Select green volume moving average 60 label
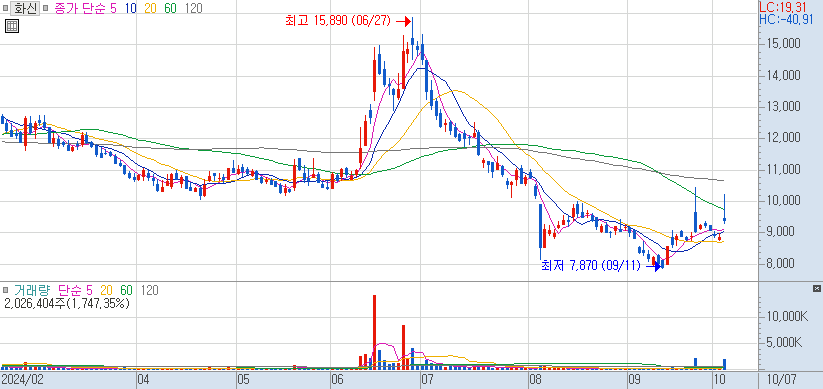 pos(126,290)
